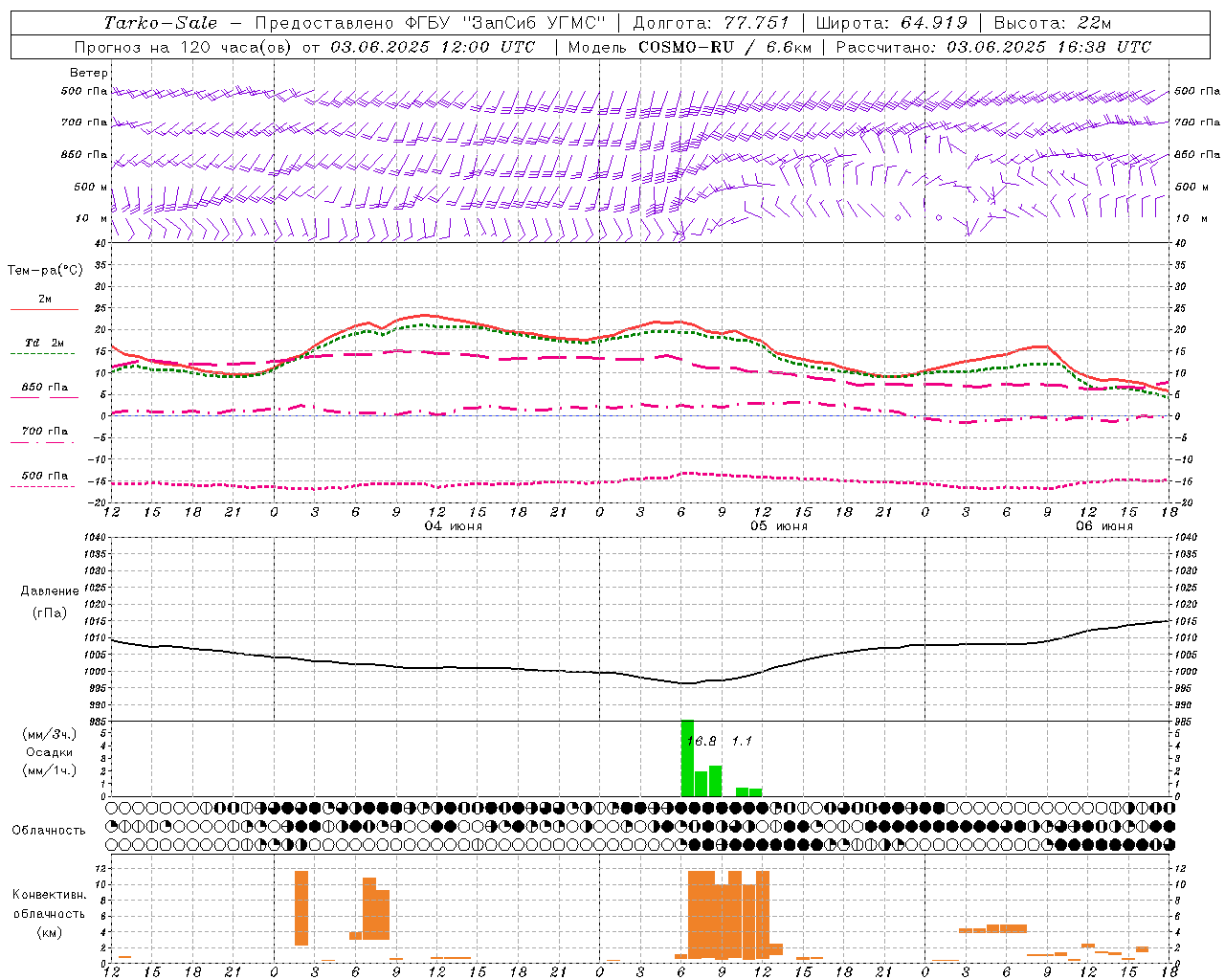Click the '700 гПа' temperature legend entry
Image resolution: width=1225 pixels, height=980 pixels.
[45, 432]
